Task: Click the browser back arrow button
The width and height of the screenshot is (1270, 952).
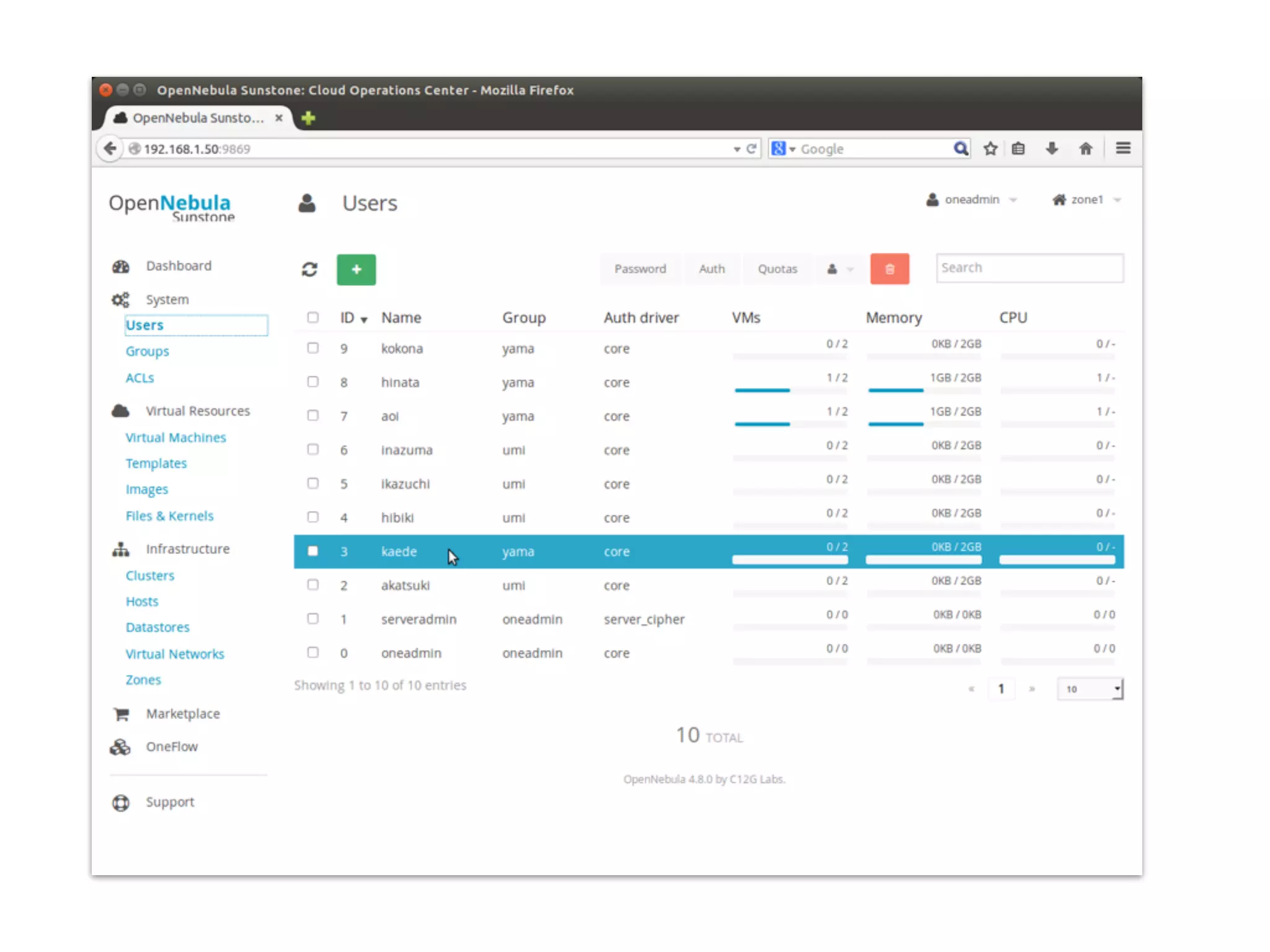Action: [110, 149]
